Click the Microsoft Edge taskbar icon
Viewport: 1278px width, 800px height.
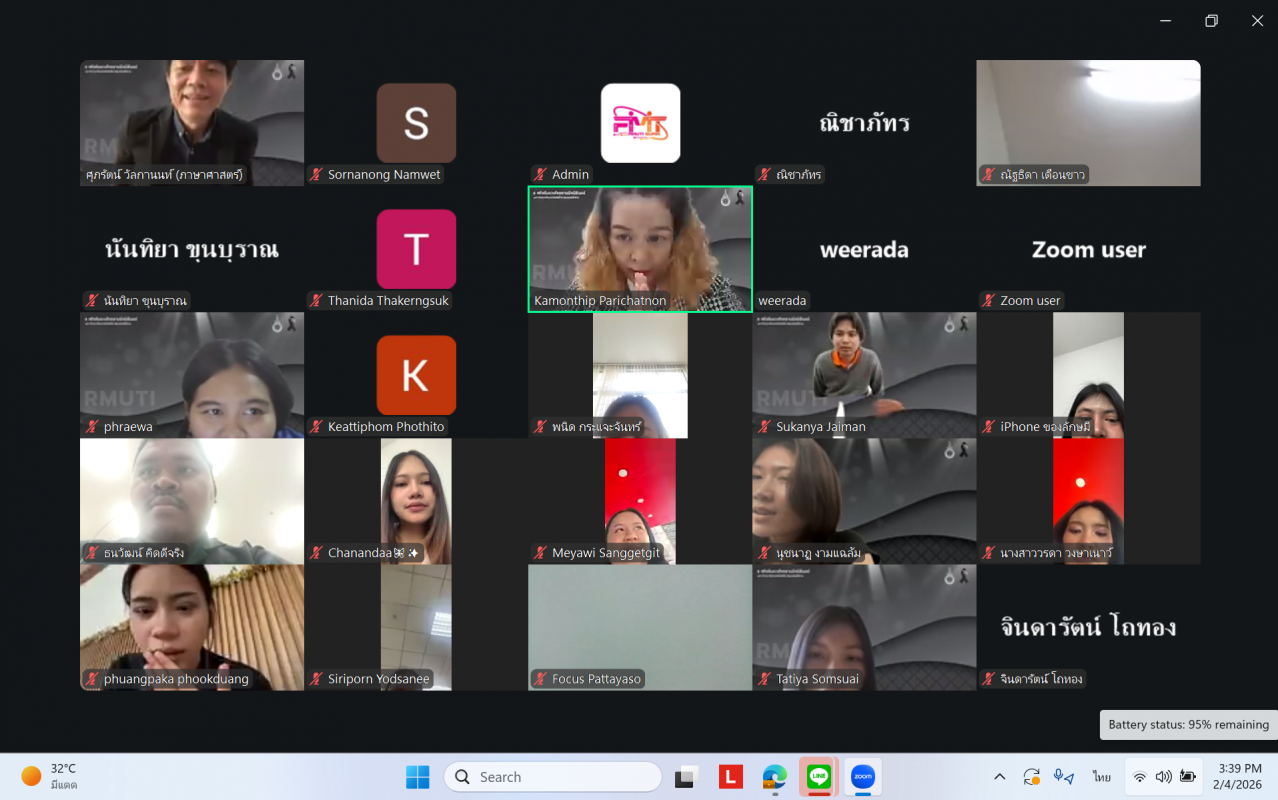coord(775,777)
